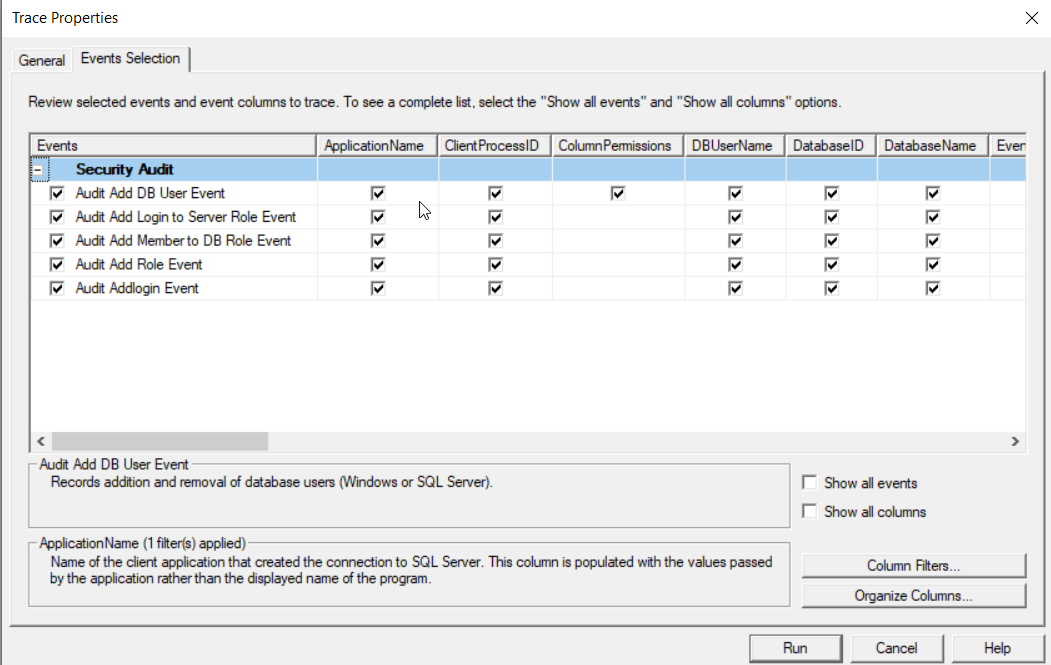
Task: Click the Organize Columns button
Action: point(913,596)
